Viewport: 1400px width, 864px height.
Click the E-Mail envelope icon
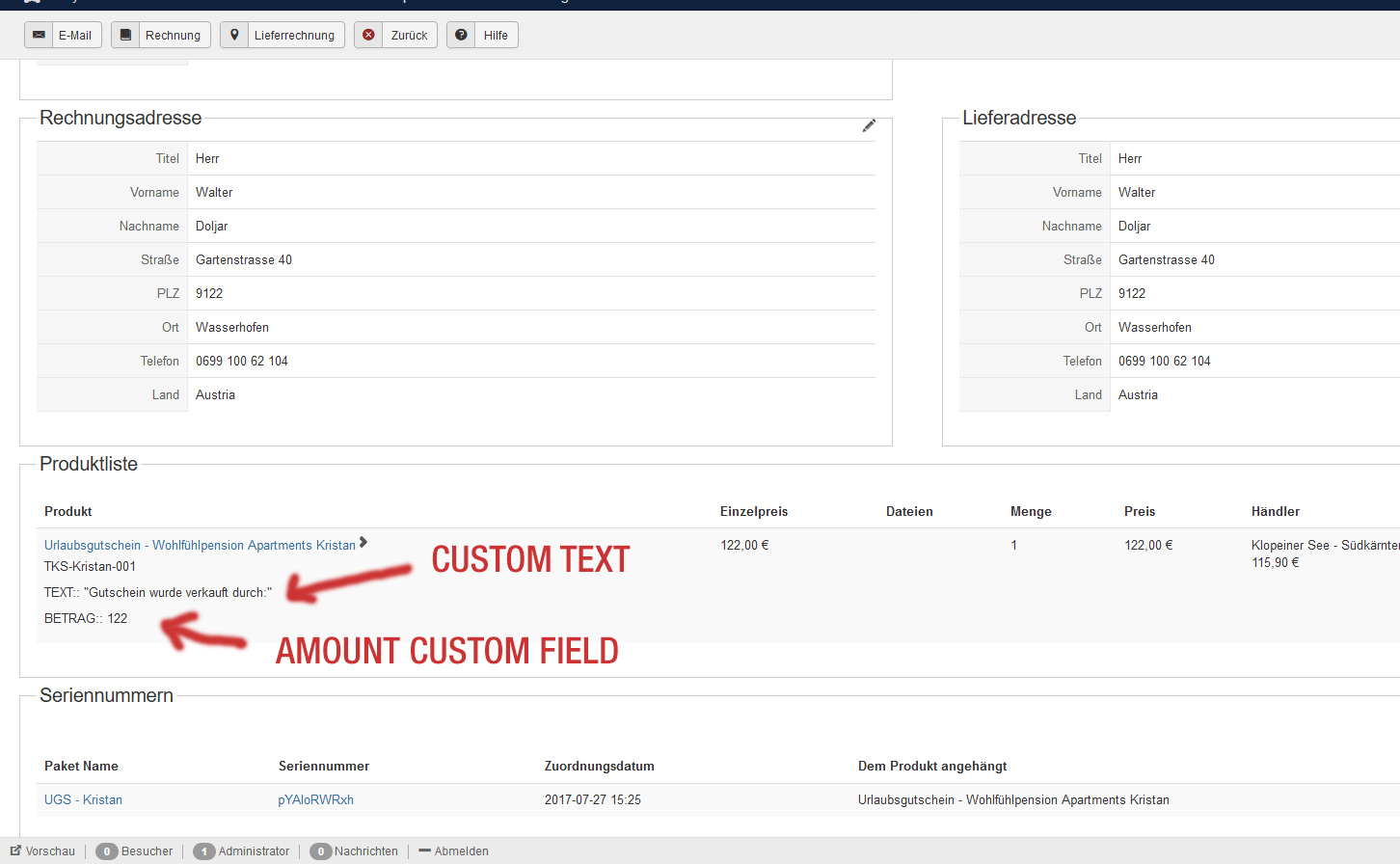pyautogui.click(x=39, y=35)
